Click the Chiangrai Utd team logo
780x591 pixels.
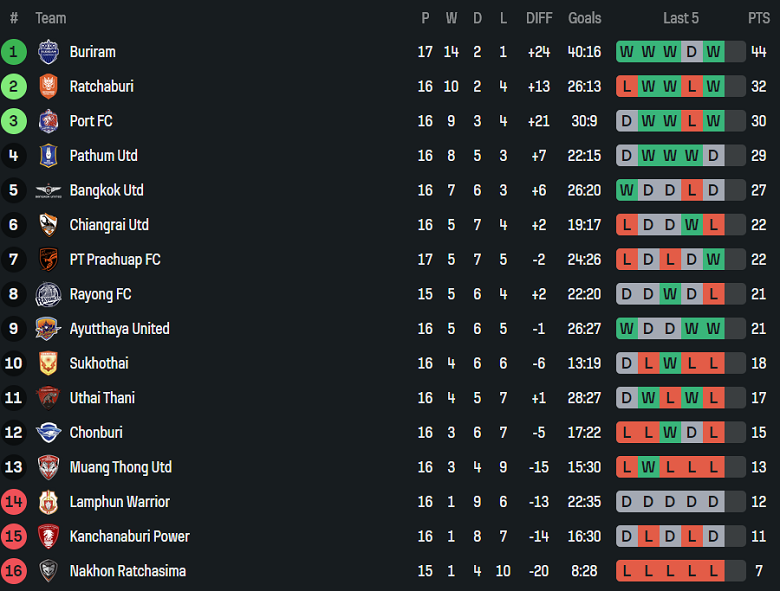48,225
